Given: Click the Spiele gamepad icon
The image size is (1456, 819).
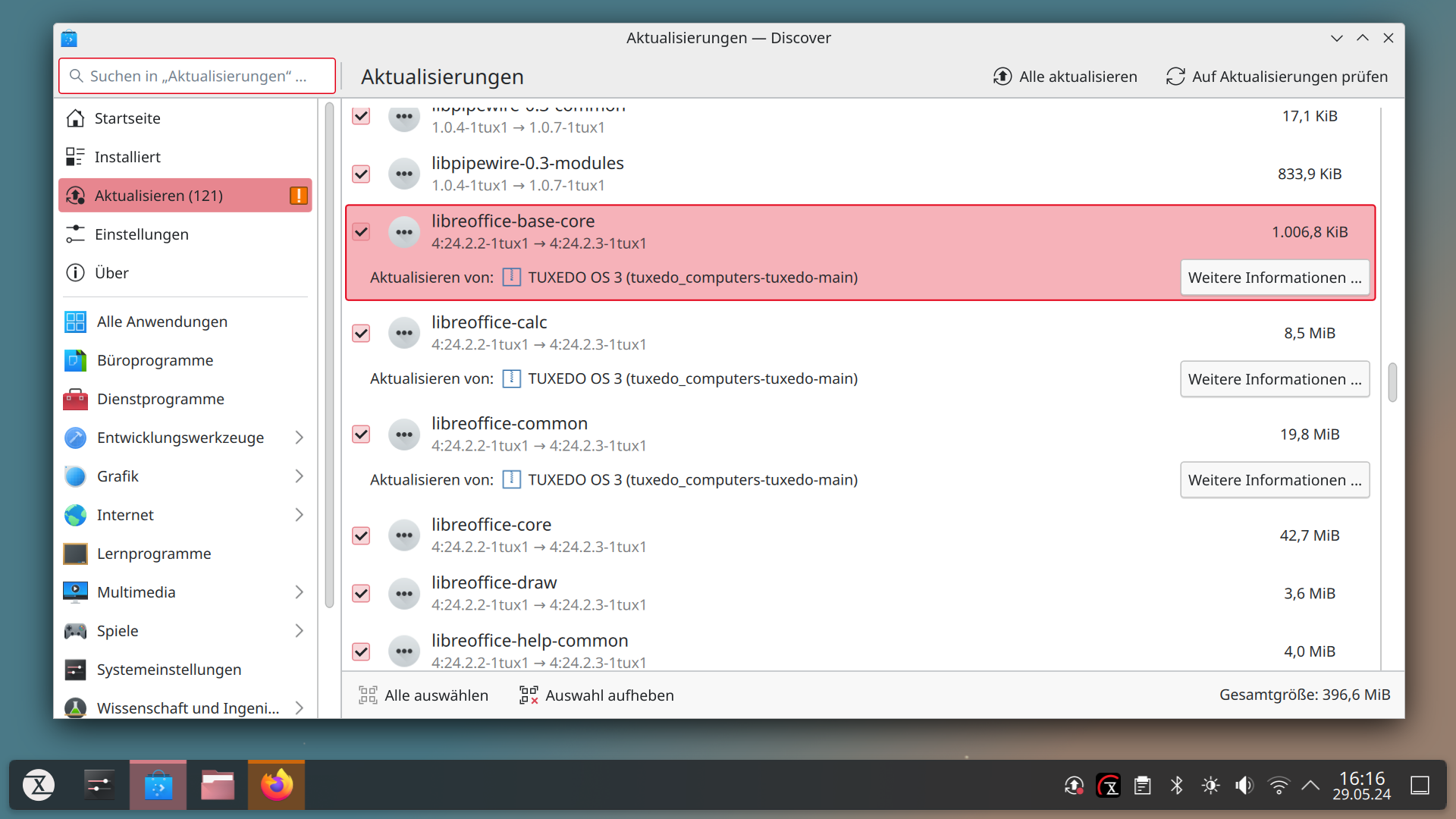Looking at the screenshot, I should coord(75,631).
